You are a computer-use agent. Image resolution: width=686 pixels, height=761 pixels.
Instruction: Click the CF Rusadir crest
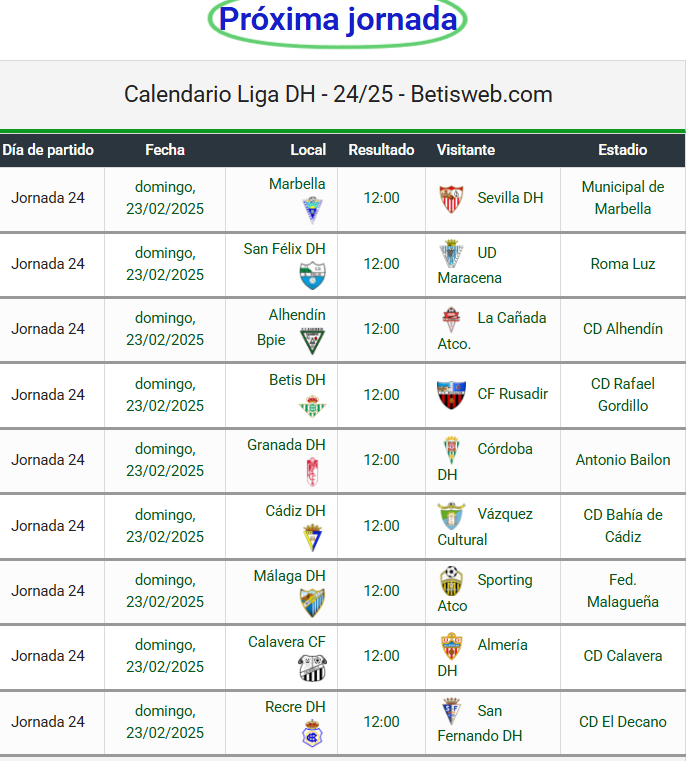pos(451,395)
